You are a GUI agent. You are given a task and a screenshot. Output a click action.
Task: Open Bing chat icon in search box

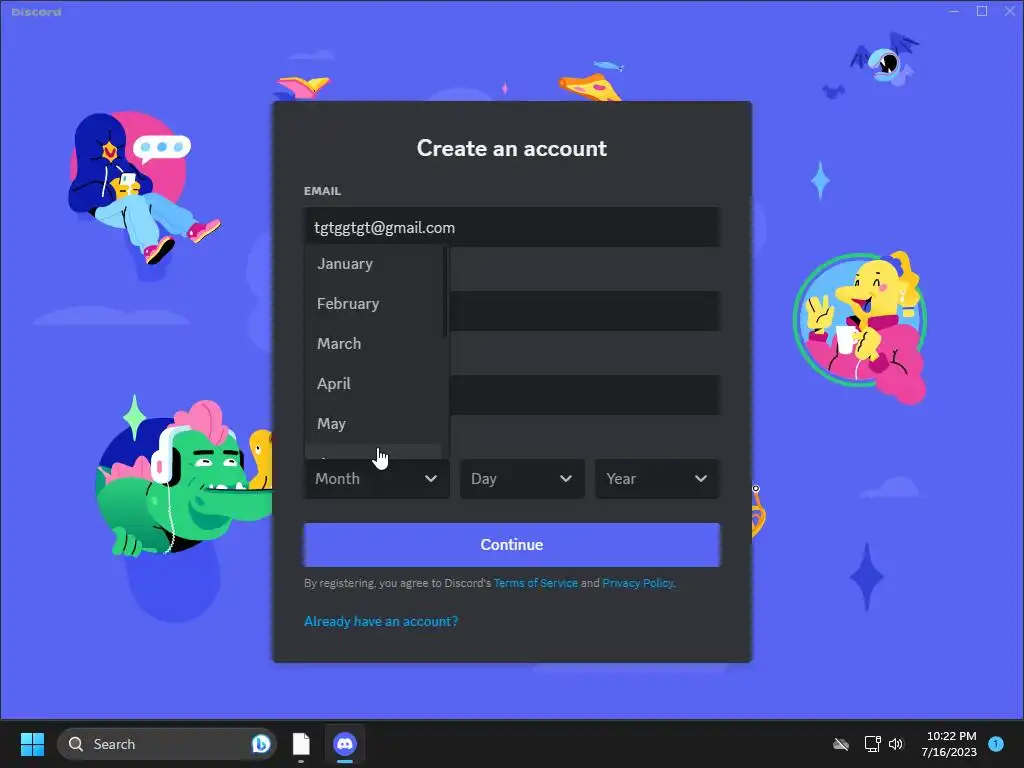tap(261, 744)
